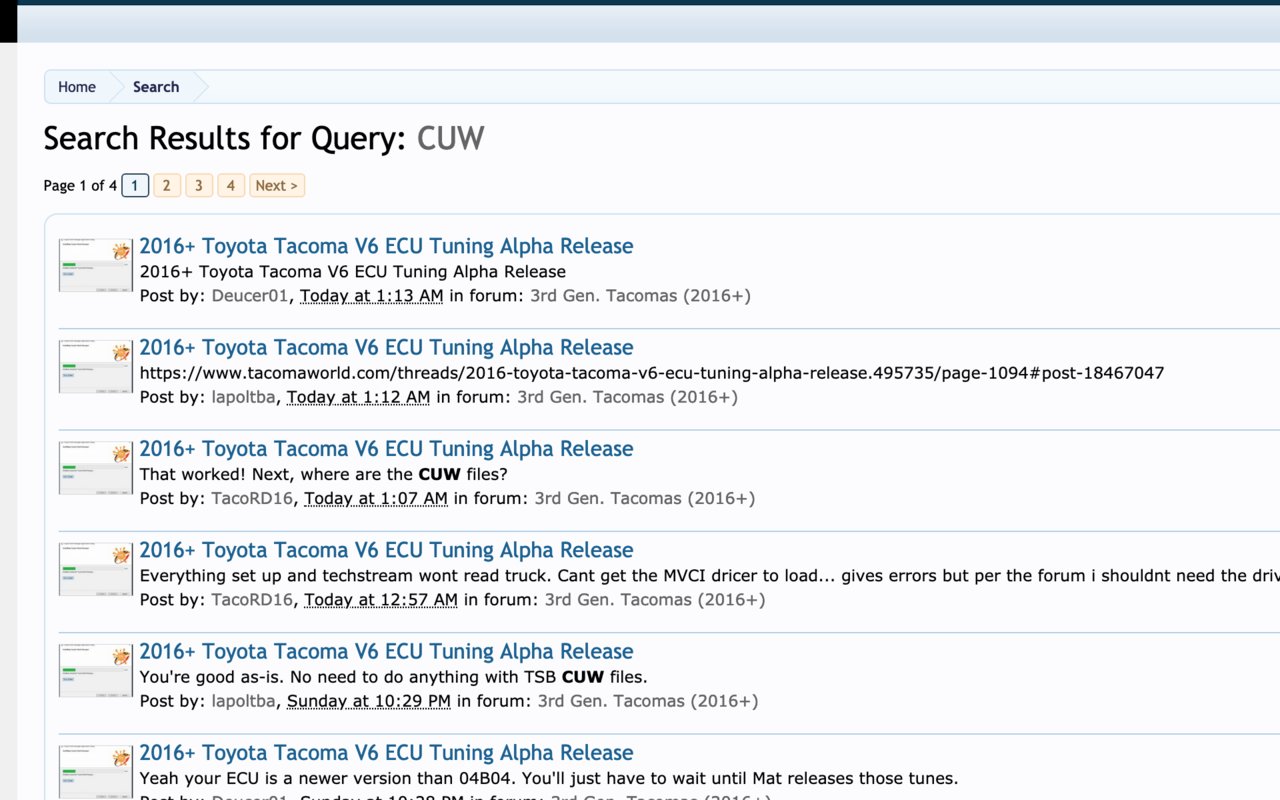Go to Home breadcrumb
Viewport: 1280px width, 800px height.
click(x=77, y=87)
